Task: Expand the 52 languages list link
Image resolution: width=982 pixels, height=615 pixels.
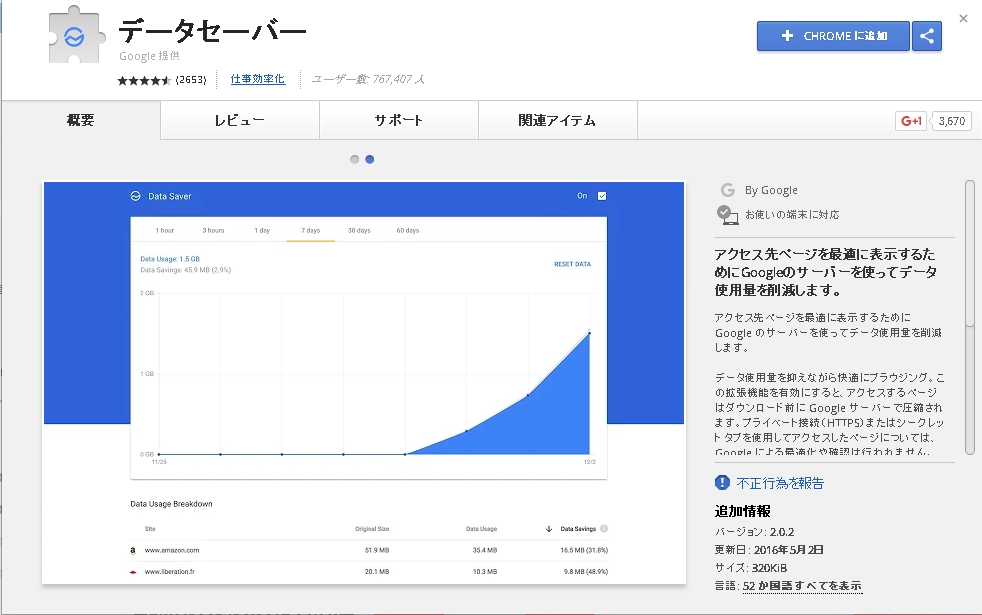Action: [801, 586]
